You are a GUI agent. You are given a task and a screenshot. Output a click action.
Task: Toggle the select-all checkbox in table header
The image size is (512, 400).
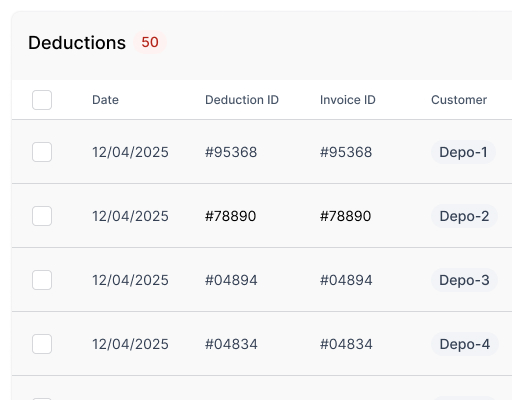[x=42, y=100]
